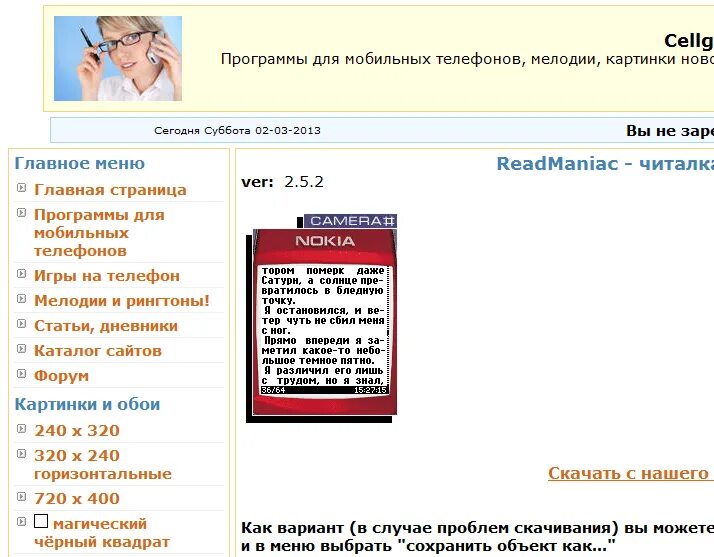Open 240 x 320 wallpapers

(x=77, y=430)
